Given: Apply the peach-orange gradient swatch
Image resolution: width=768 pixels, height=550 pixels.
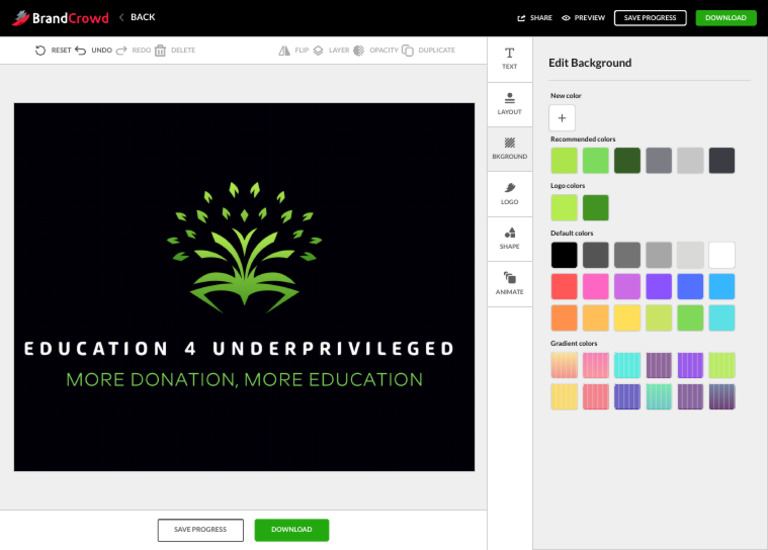Looking at the screenshot, I should pyautogui.click(x=564, y=365).
